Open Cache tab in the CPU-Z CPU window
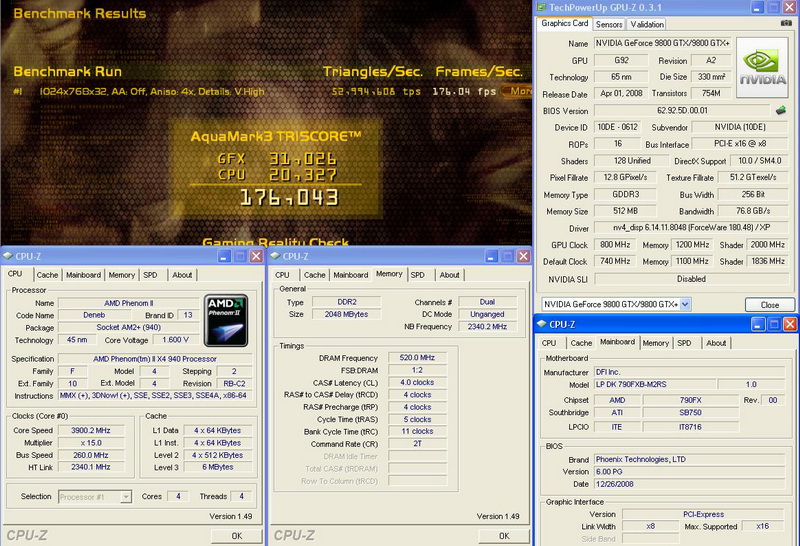This screenshot has width=800, height=546. click(x=47, y=275)
